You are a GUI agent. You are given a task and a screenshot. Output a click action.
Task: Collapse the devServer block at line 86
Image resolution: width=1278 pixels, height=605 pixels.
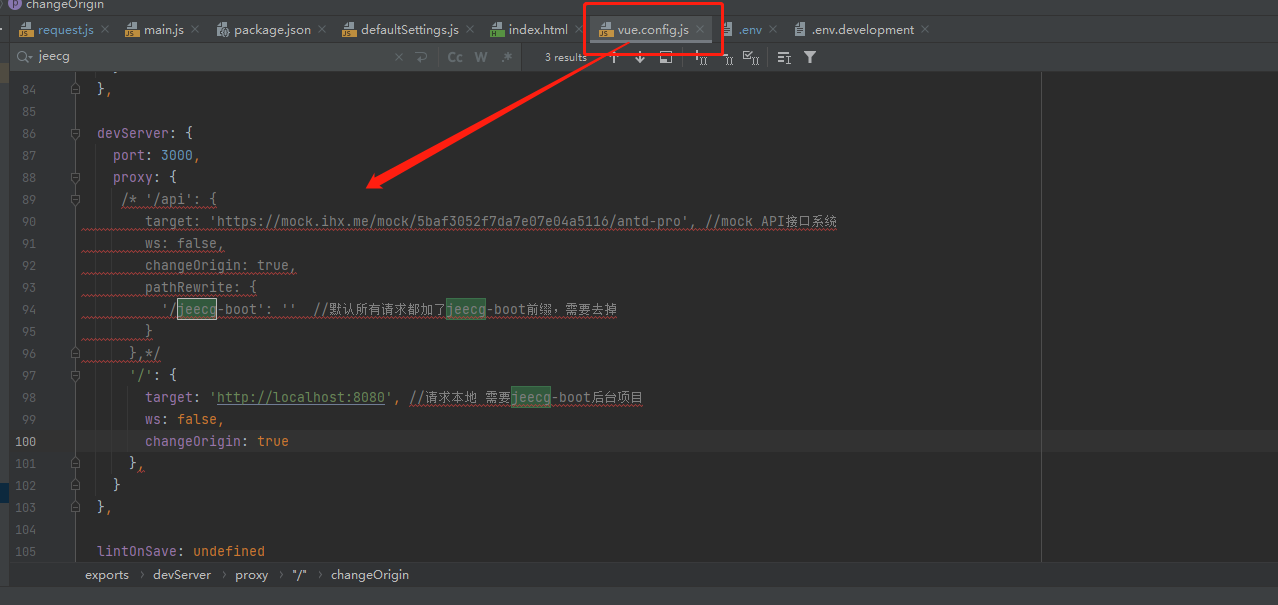click(x=75, y=133)
